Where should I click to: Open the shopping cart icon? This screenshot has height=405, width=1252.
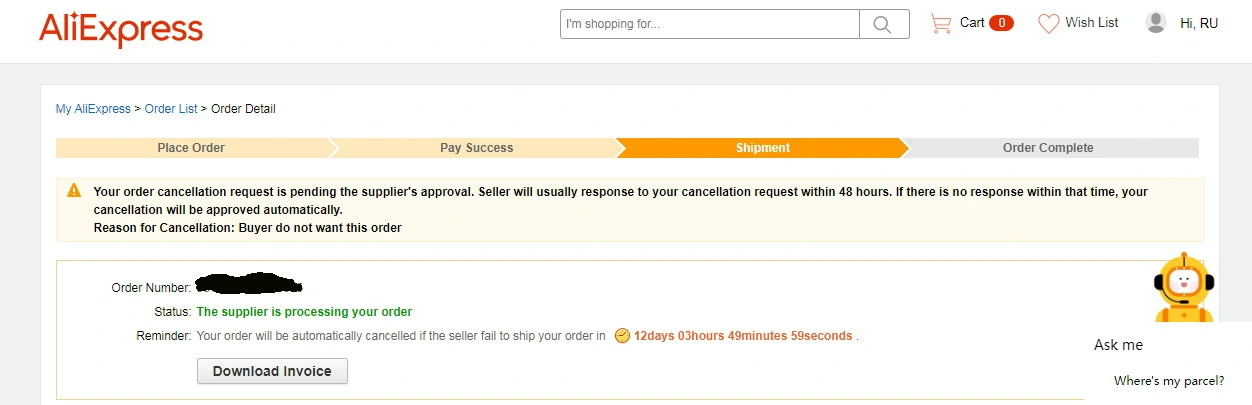click(x=940, y=23)
